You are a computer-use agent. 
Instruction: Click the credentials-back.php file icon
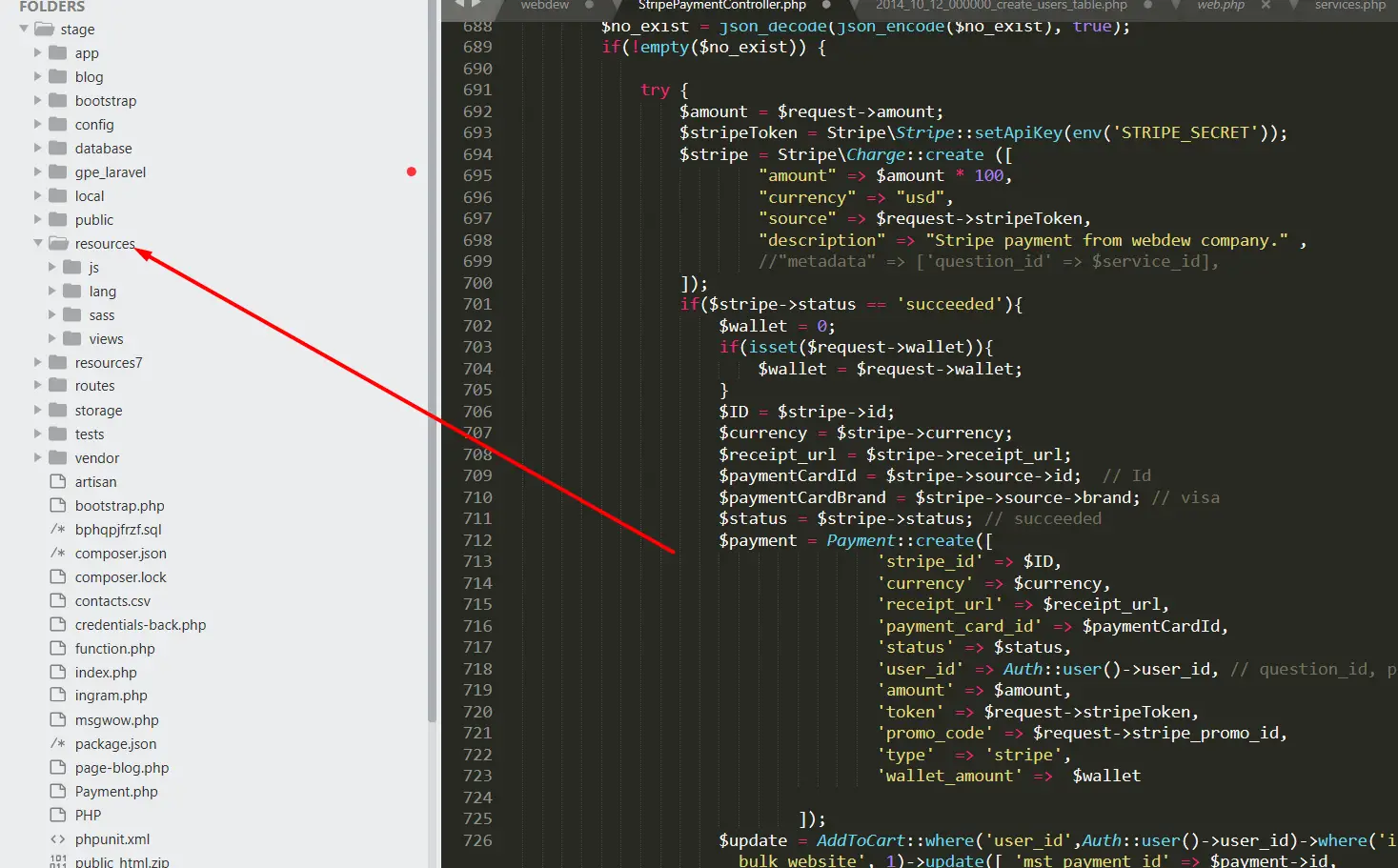pyautogui.click(x=58, y=624)
